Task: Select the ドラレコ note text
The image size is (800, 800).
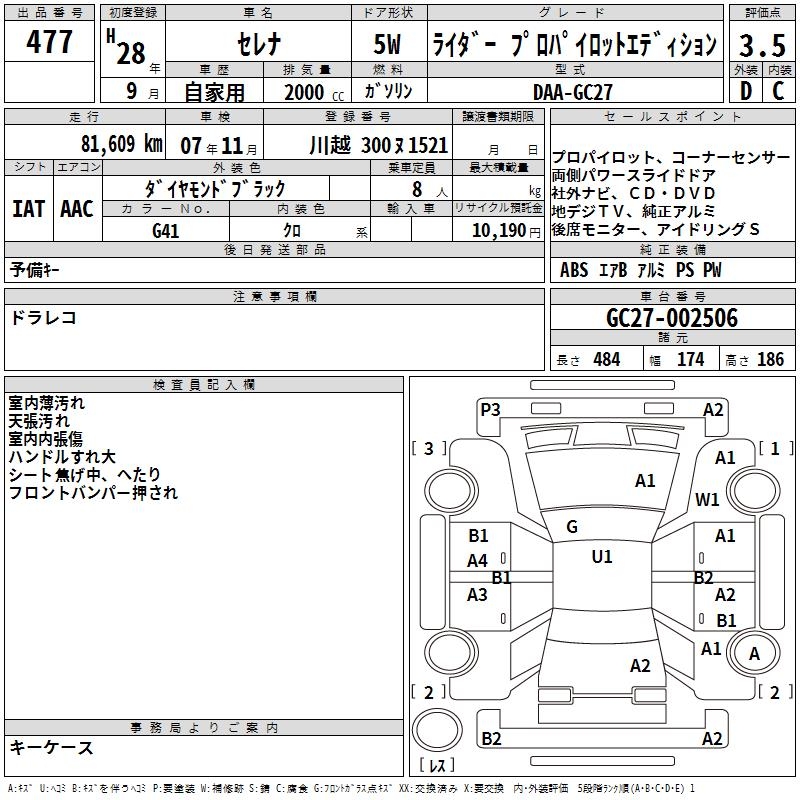Action: coord(43,318)
